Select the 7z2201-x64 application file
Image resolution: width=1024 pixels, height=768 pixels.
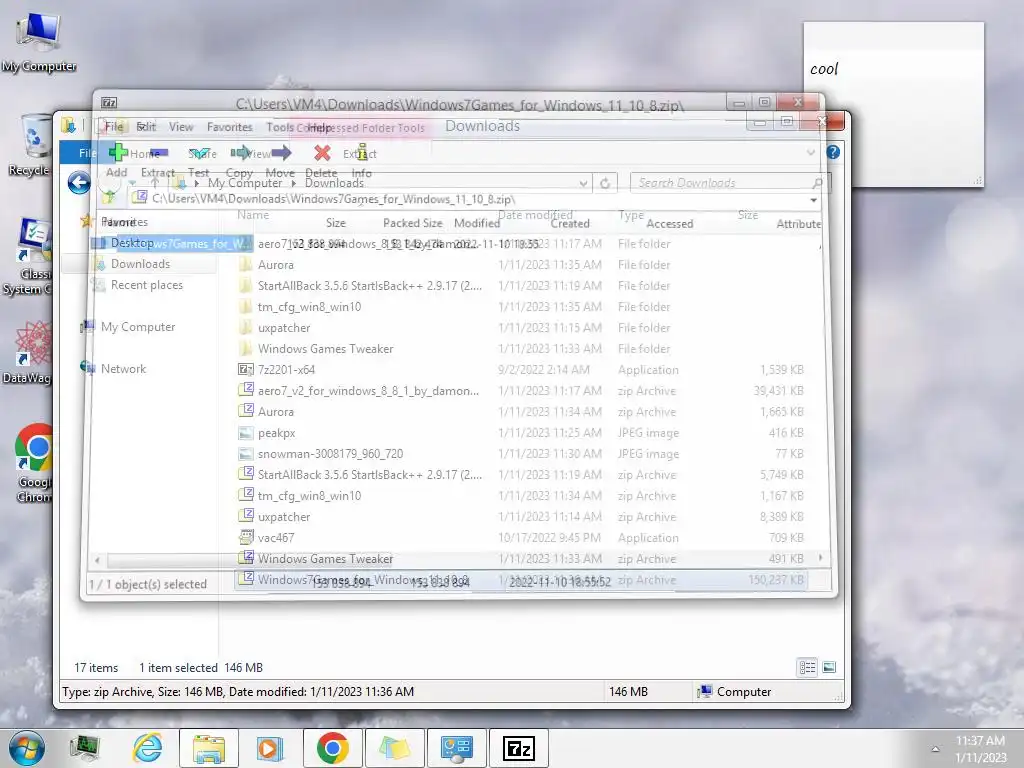[522, 369]
